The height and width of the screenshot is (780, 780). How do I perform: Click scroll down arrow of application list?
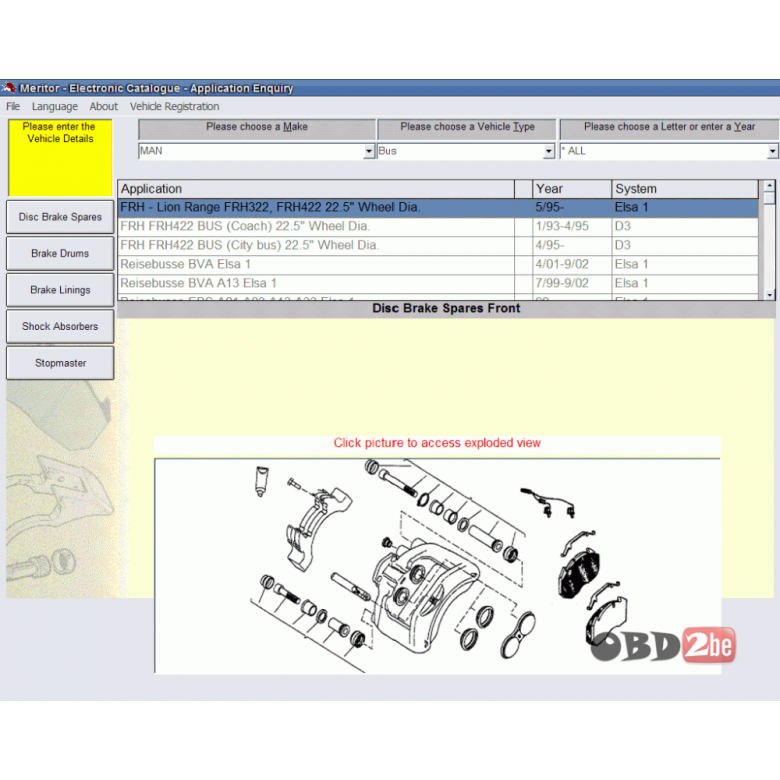[x=769, y=294]
